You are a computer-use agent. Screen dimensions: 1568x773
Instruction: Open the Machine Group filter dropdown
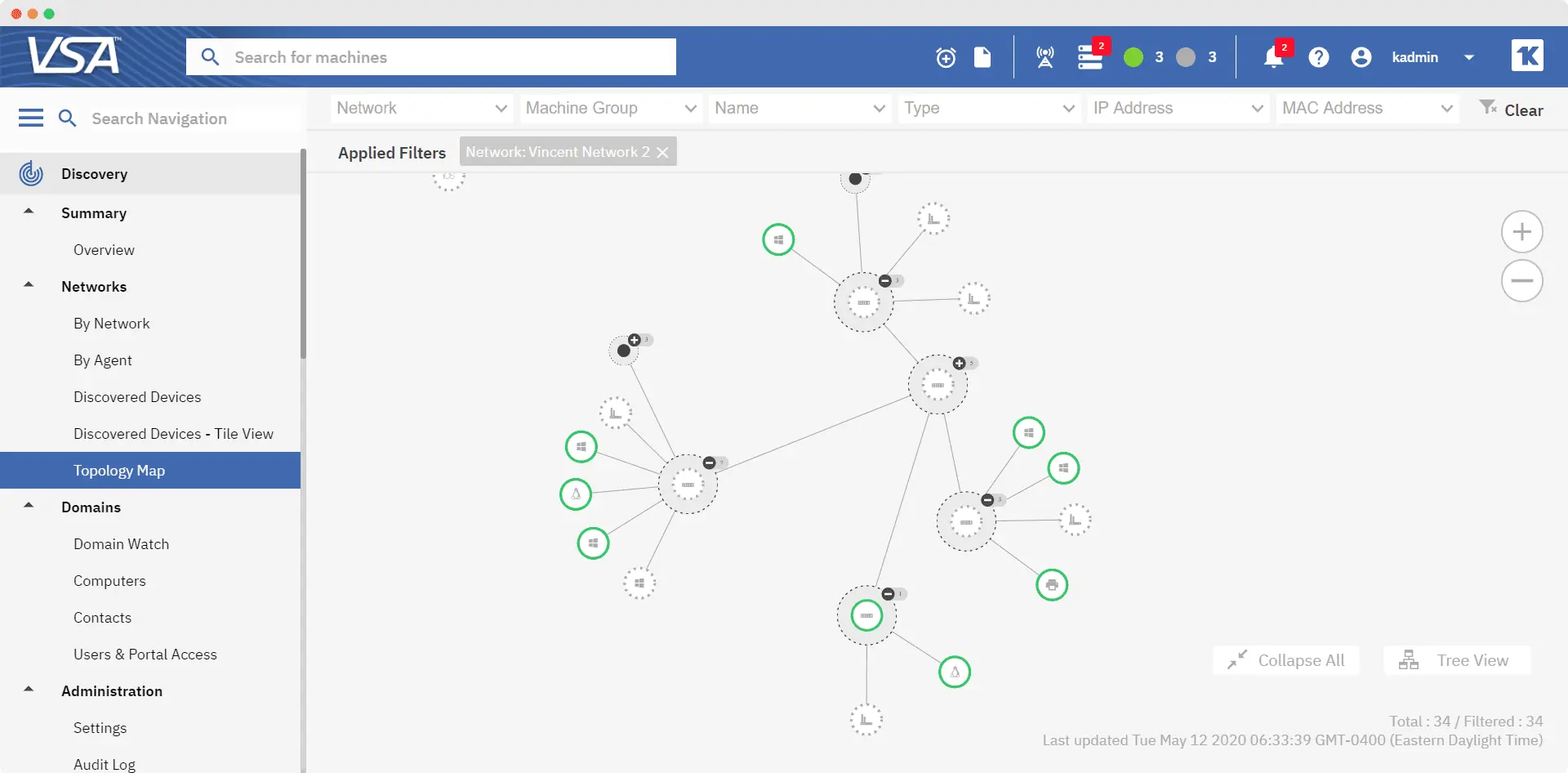(x=611, y=108)
